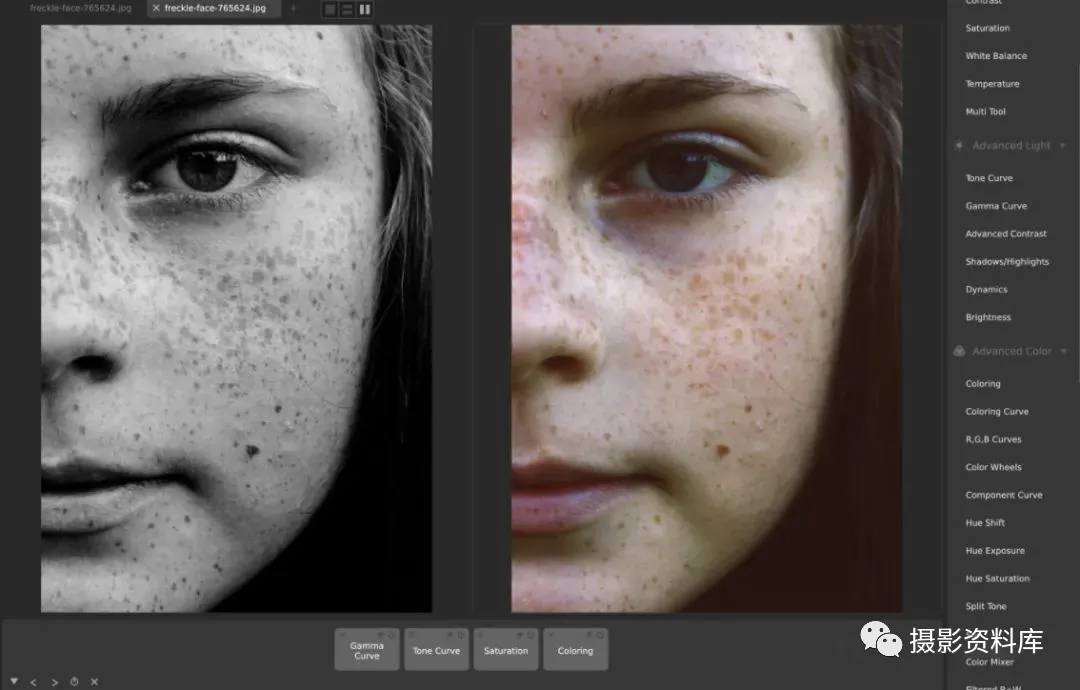
Task: Add a new tab with plus button
Action: pos(293,8)
